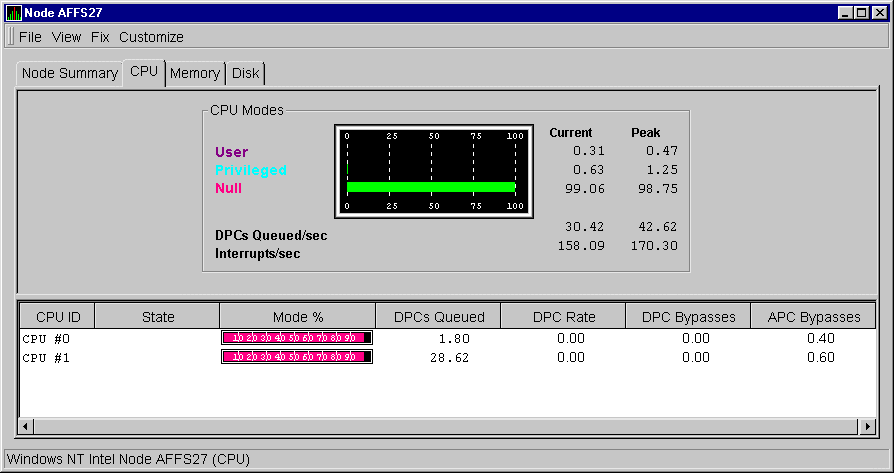Switch to the Memory tab

tap(194, 73)
